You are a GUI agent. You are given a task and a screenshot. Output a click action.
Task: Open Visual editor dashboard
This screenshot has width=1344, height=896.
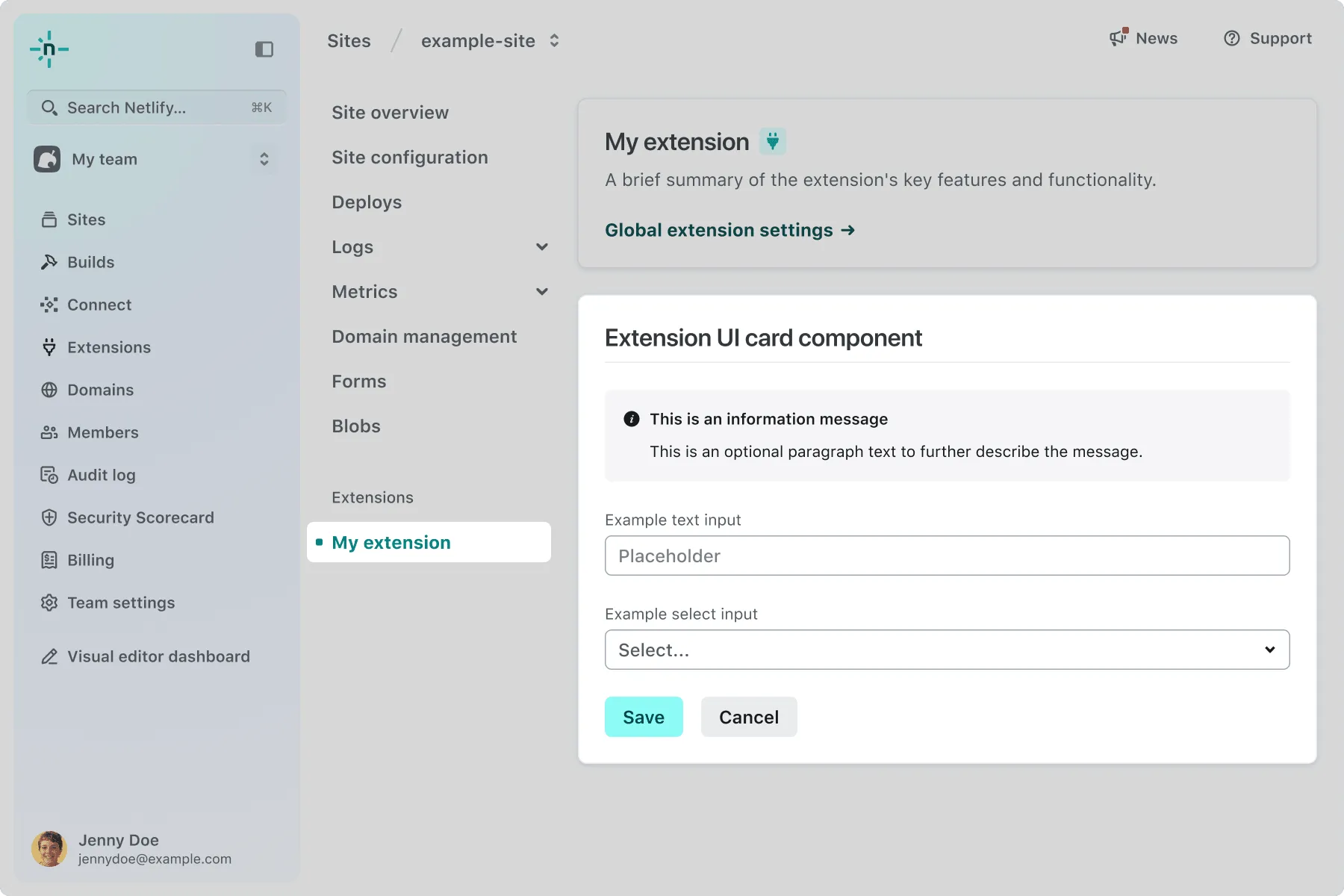158,656
